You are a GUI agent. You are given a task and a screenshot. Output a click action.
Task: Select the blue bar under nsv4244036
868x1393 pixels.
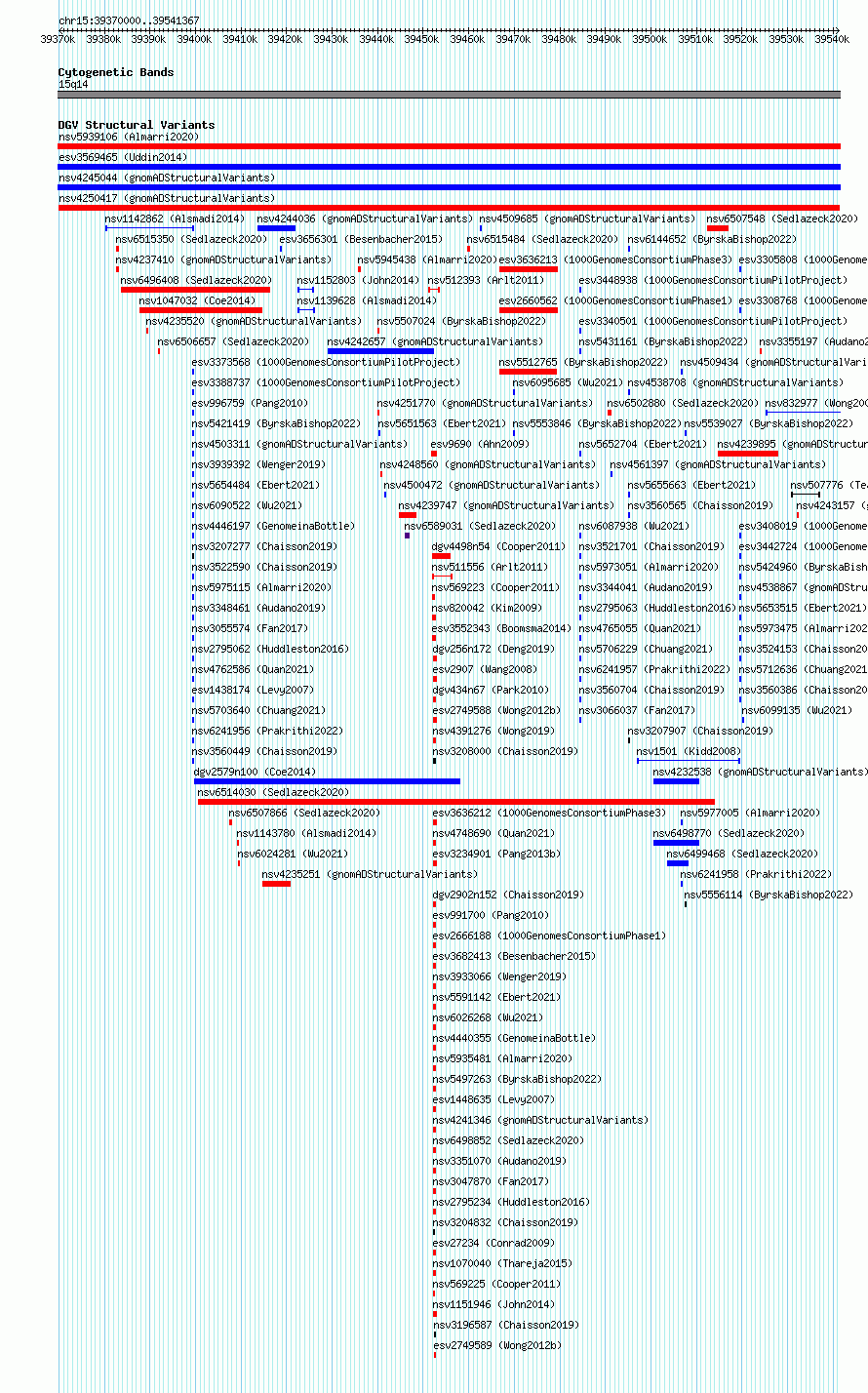276,228
